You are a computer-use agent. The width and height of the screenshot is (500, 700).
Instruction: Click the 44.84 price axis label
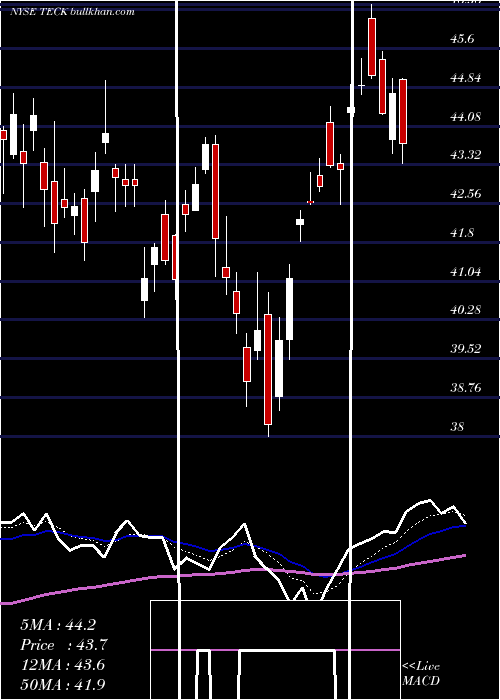(x=466, y=78)
